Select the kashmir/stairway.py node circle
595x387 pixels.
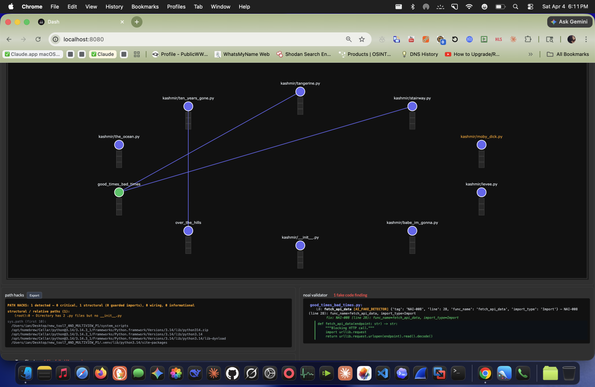[412, 107]
